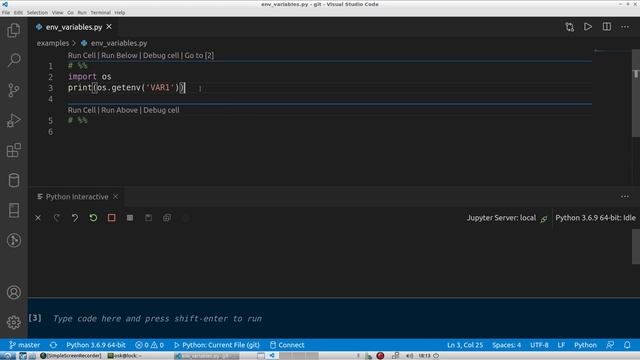Select interpreter Python 3.6.9 64-bit in status bar
This screenshot has height=360, width=640.
coord(96,345)
